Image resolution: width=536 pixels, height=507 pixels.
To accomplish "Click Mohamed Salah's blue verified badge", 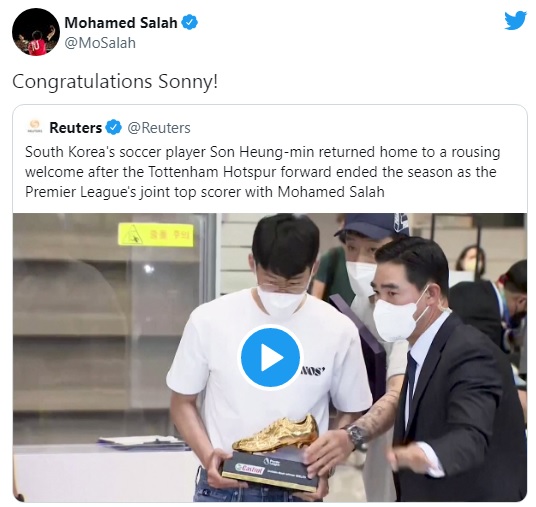I will pos(189,23).
